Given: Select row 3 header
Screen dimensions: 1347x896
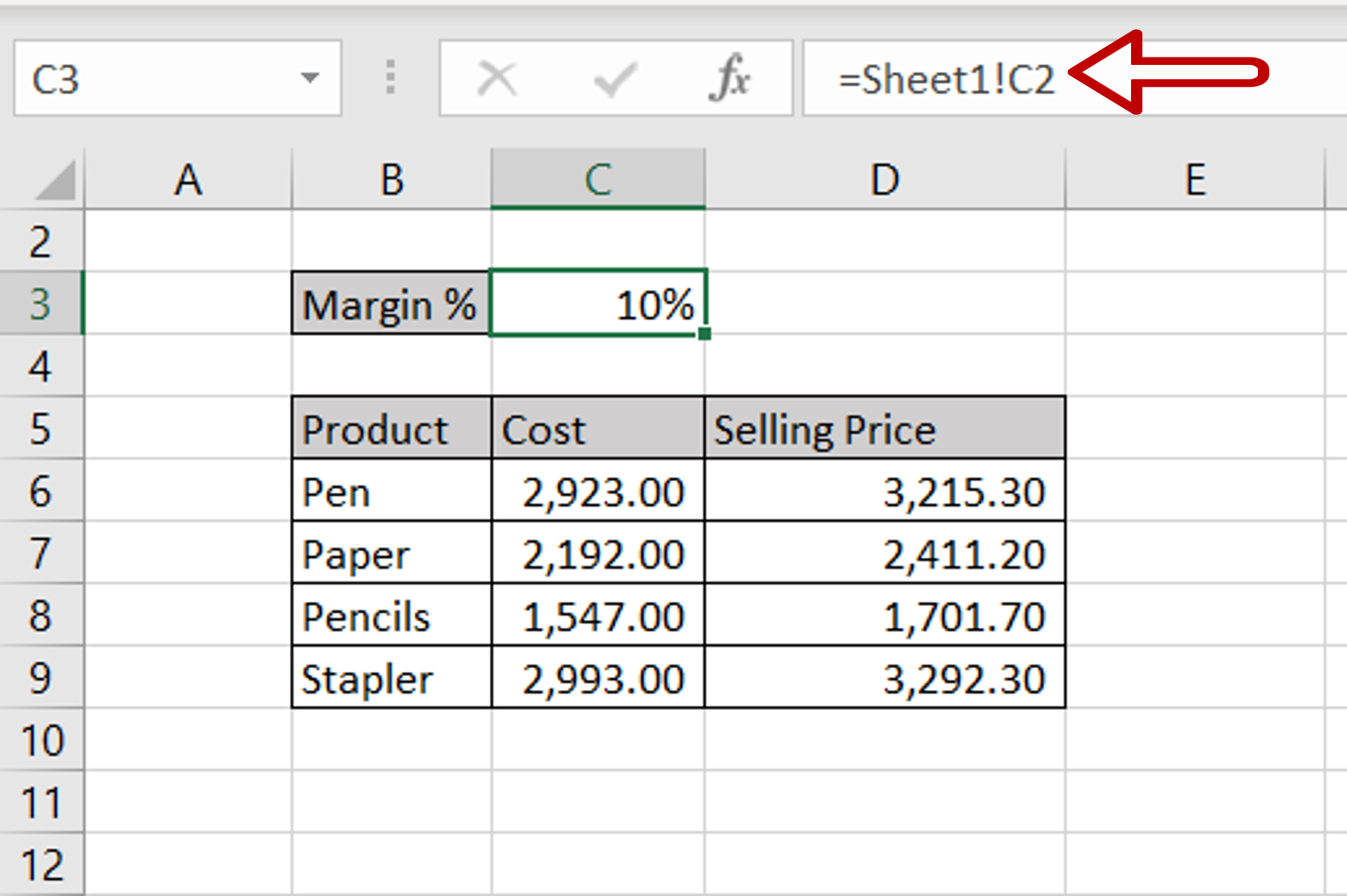Looking at the screenshot, I should point(42,303).
